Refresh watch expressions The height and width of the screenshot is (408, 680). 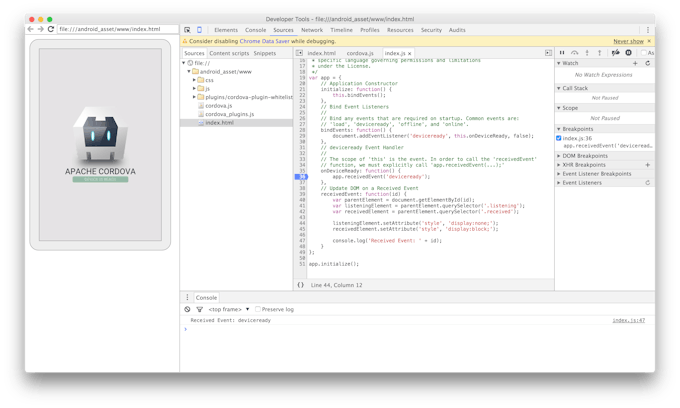[x=647, y=63]
